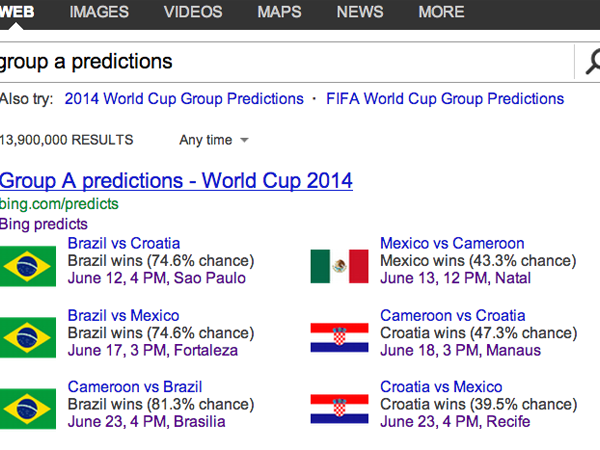Click Croatia flag beside Croatia vs Mexico
The image size is (600, 450).
click(340, 408)
